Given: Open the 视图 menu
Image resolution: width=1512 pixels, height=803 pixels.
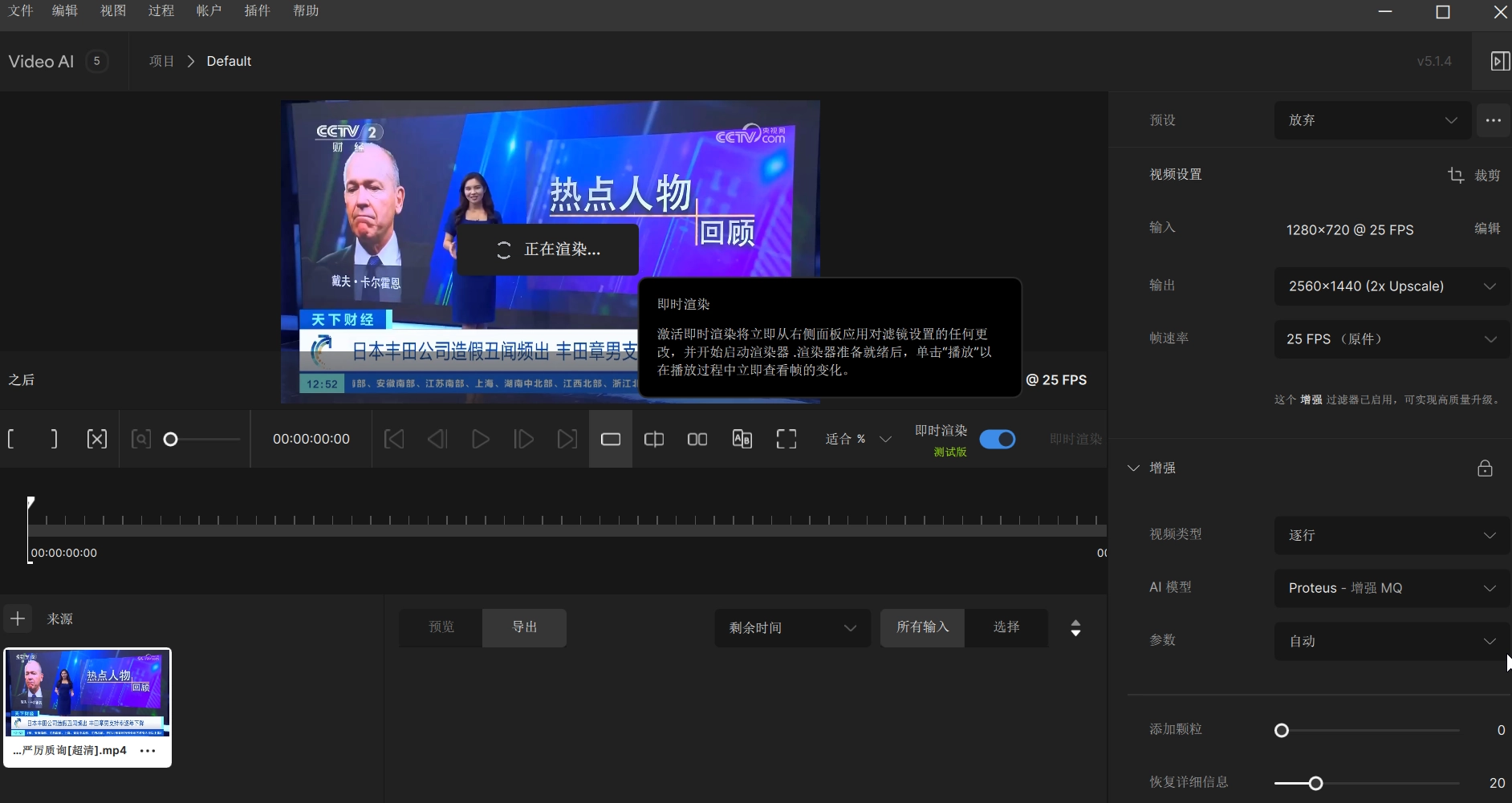Looking at the screenshot, I should pos(113,10).
